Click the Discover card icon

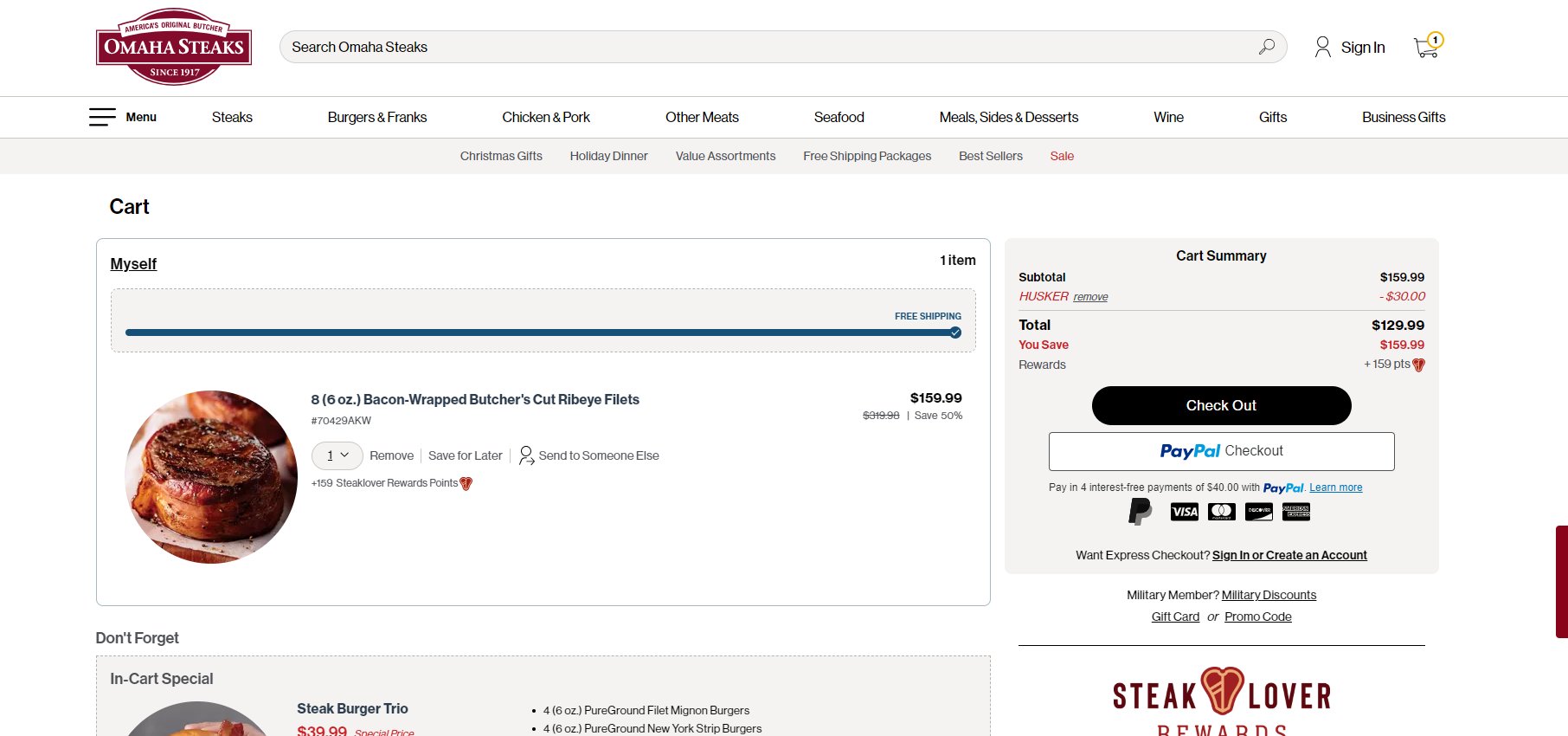[x=1259, y=512]
